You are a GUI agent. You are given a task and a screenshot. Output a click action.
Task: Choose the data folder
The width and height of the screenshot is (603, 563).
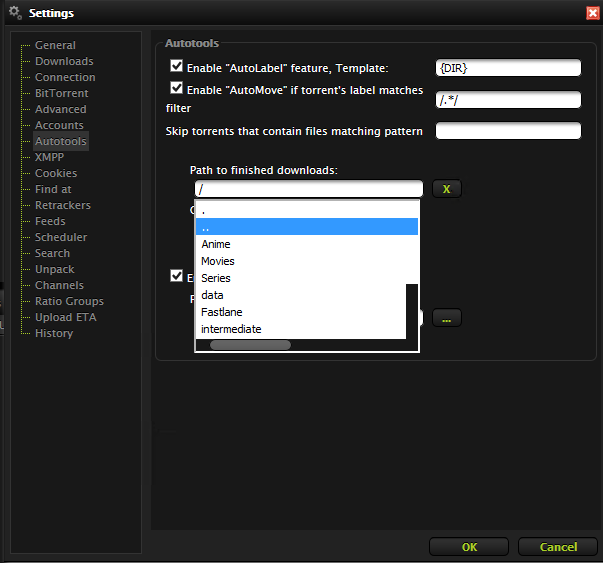[301, 295]
